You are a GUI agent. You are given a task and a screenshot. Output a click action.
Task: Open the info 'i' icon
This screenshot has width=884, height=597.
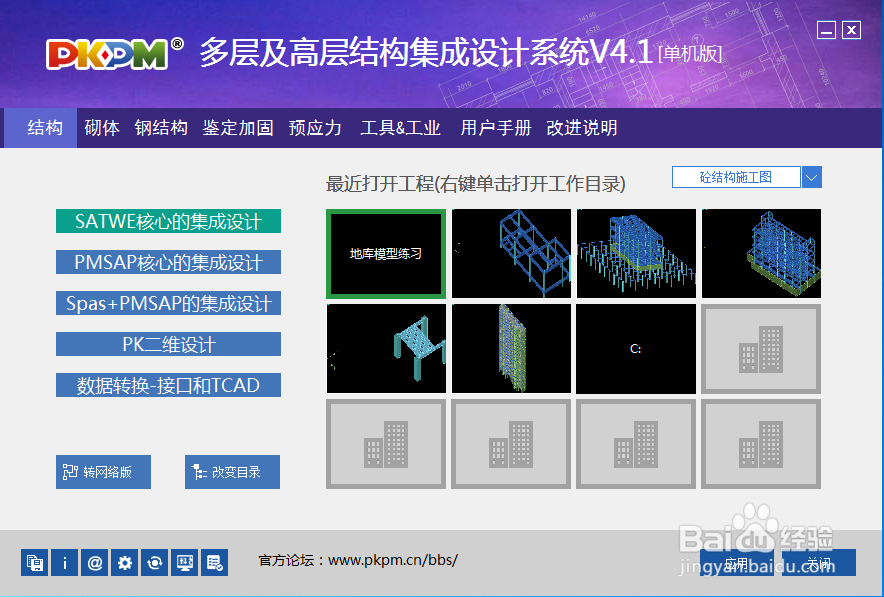coord(64,563)
